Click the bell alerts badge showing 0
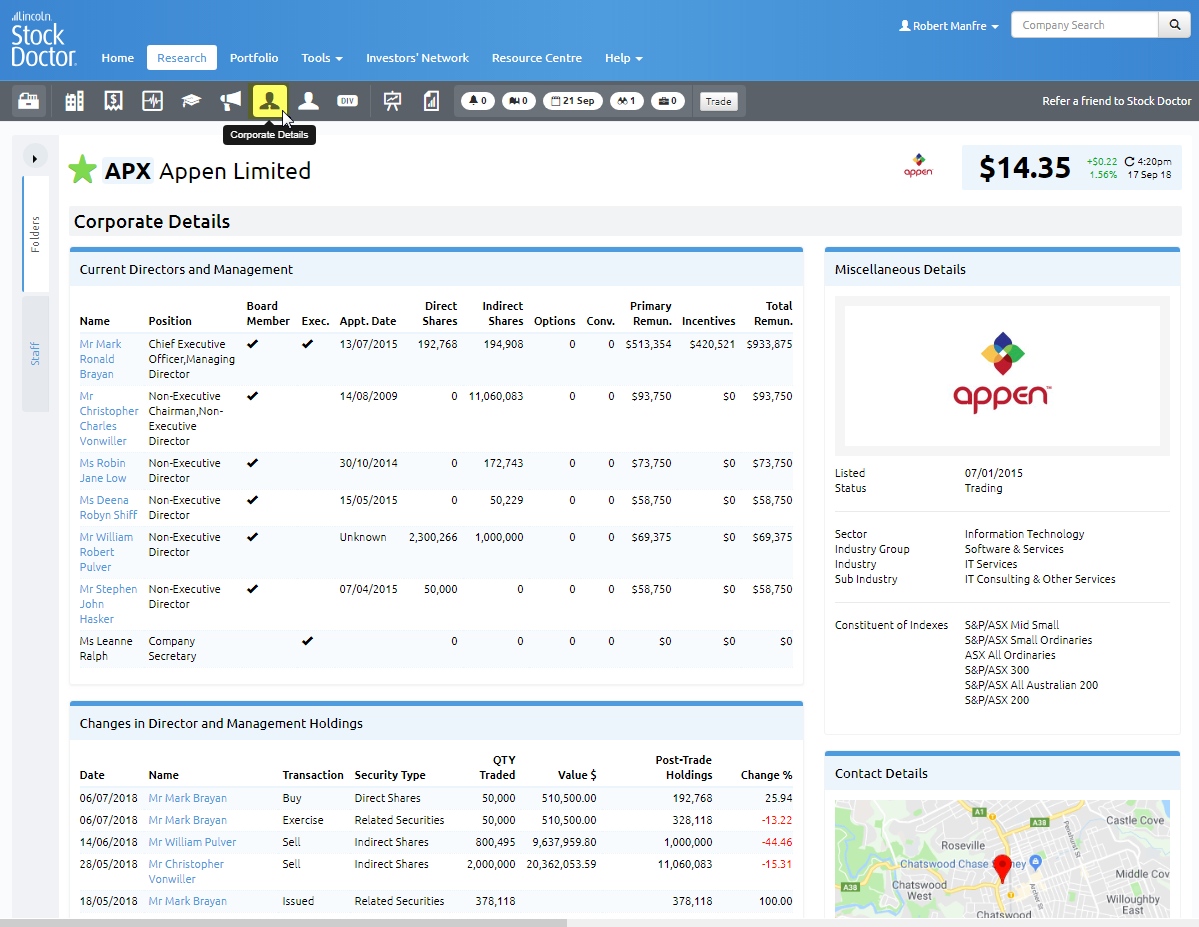This screenshot has height=927, width=1199. [x=477, y=101]
